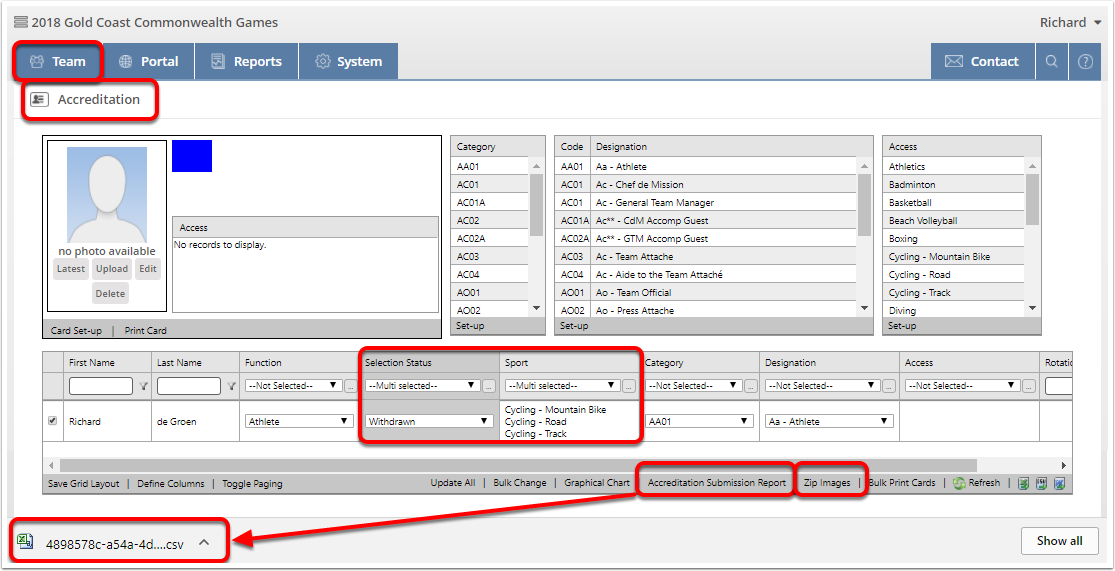Viewport: 1115px width, 571px height.
Task: Click Toggle Paging link
Action: (252, 484)
